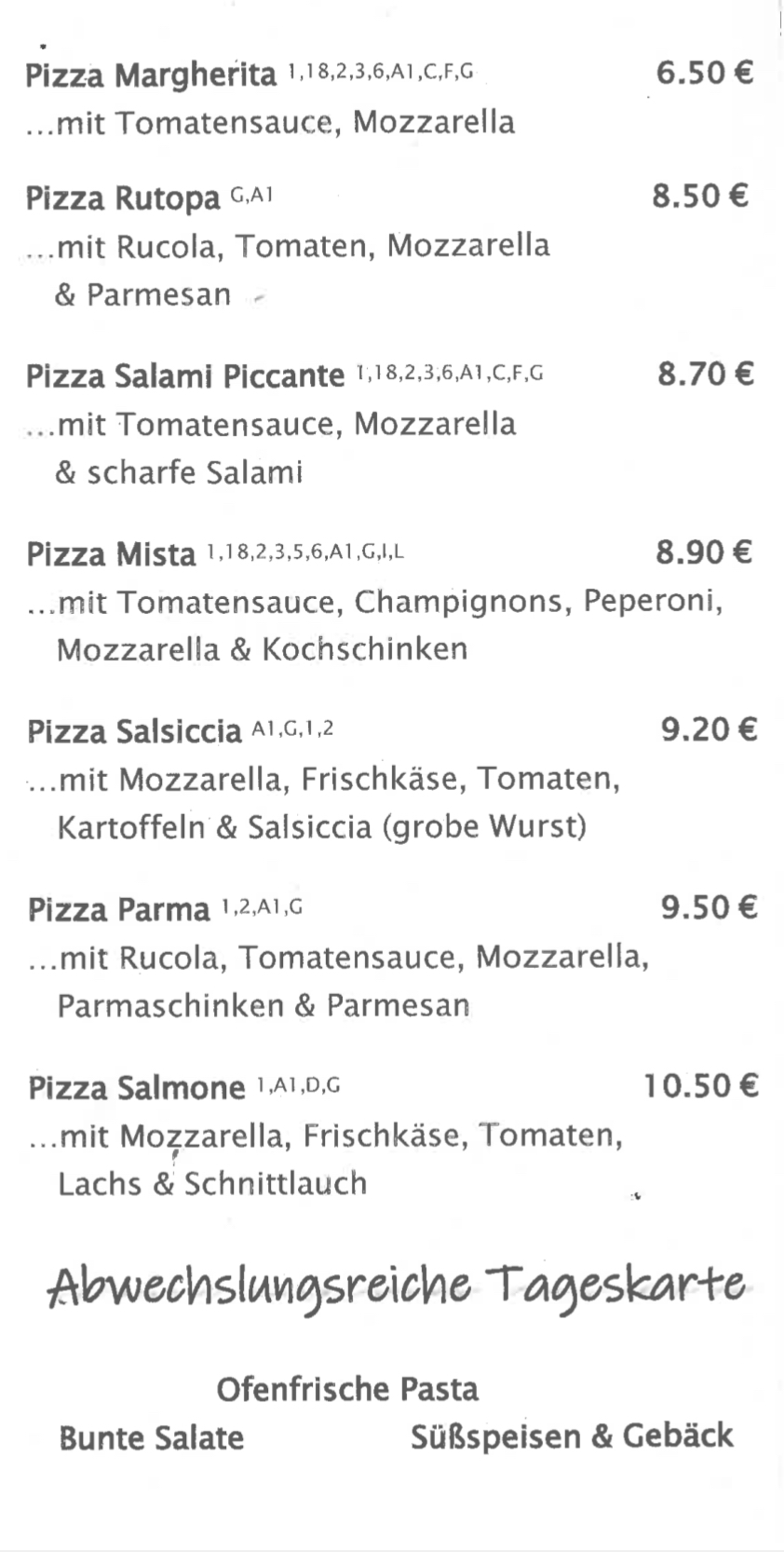Click the Ofenfrische Pasta text
The image size is (784, 1552).
(x=347, y=1389)
